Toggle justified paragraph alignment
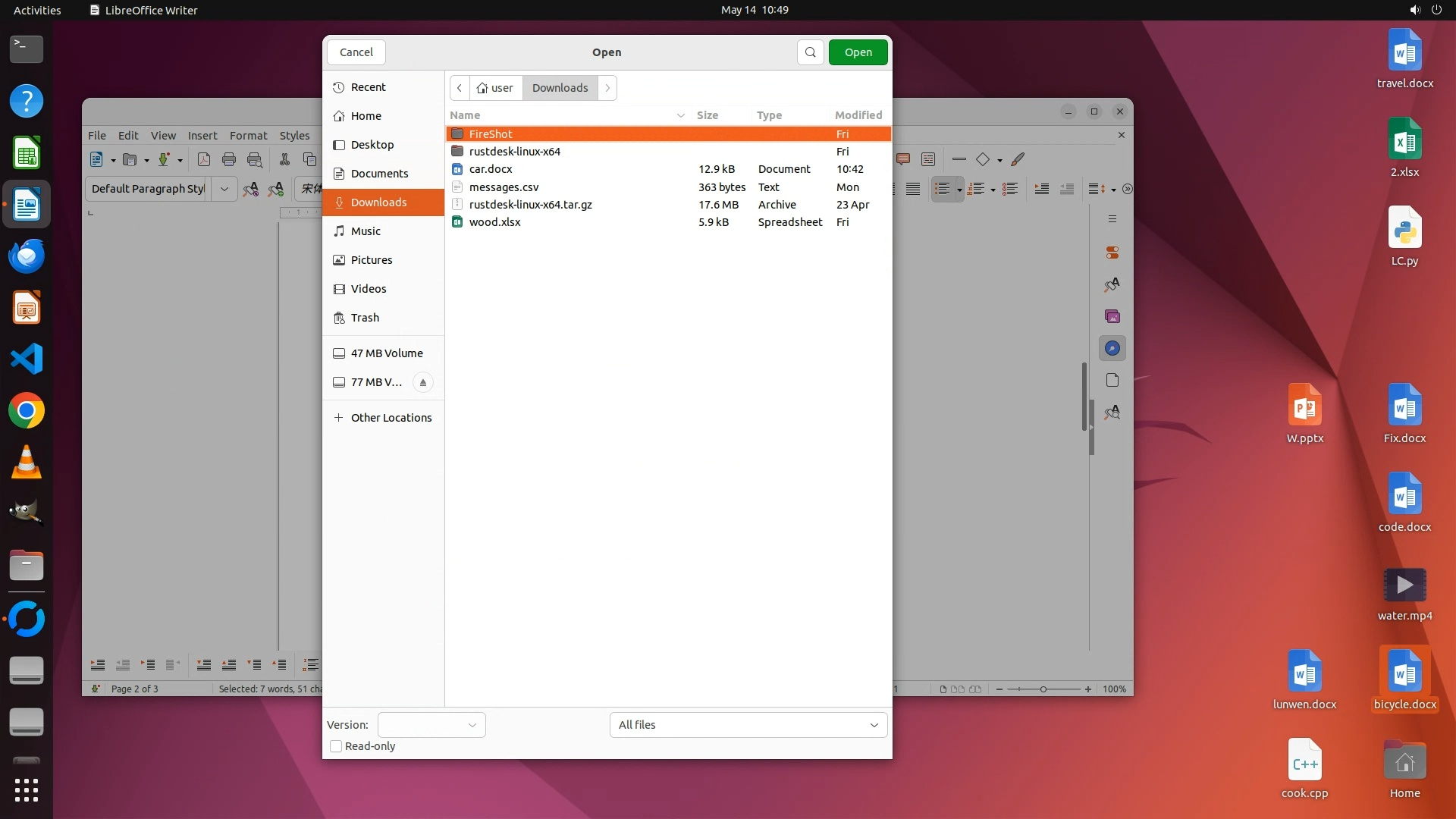The width and height of the screenshot is (1456, 819). tap(913, 189)
